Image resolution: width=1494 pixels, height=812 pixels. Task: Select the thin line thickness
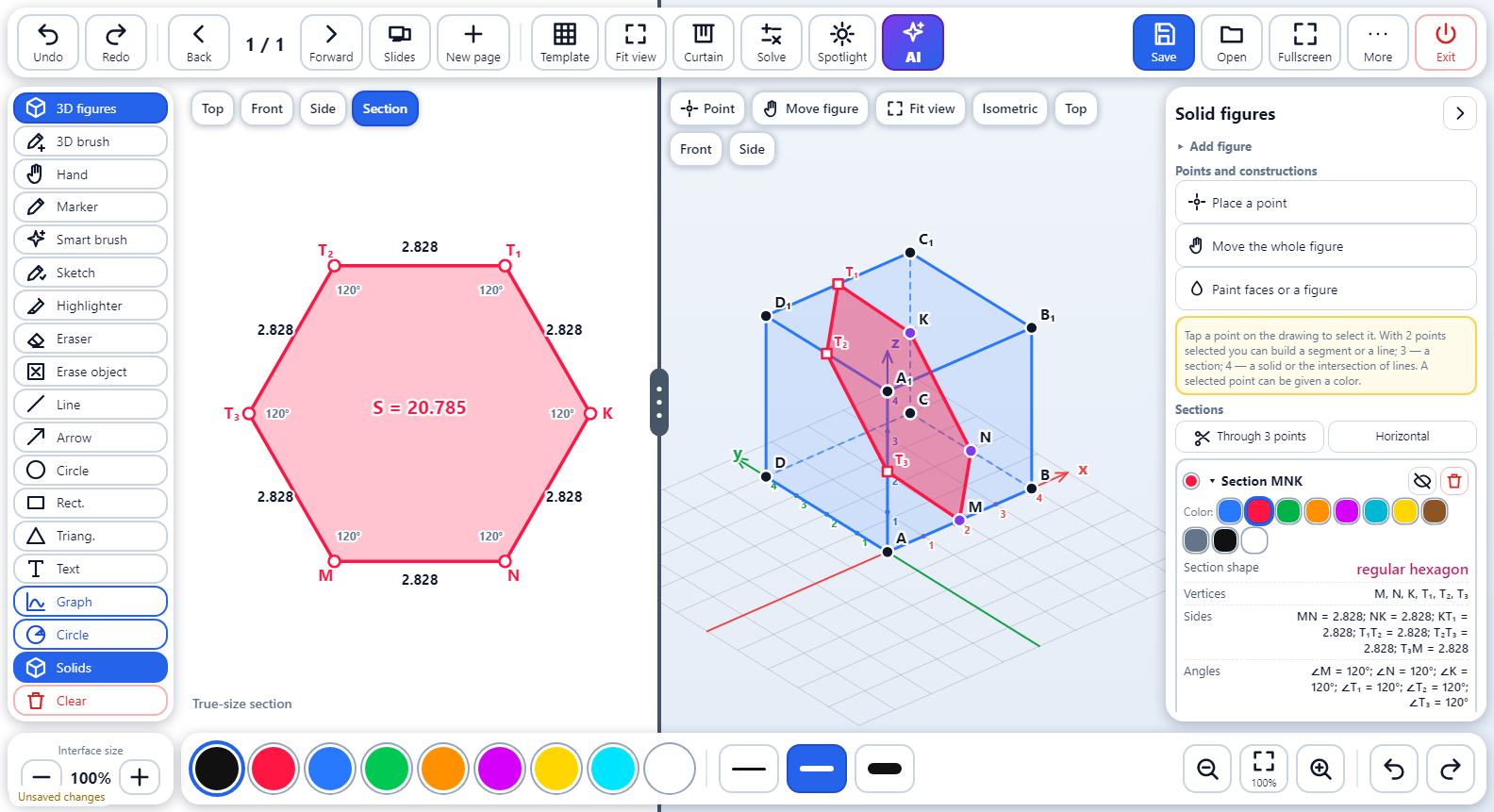(749, 769)
